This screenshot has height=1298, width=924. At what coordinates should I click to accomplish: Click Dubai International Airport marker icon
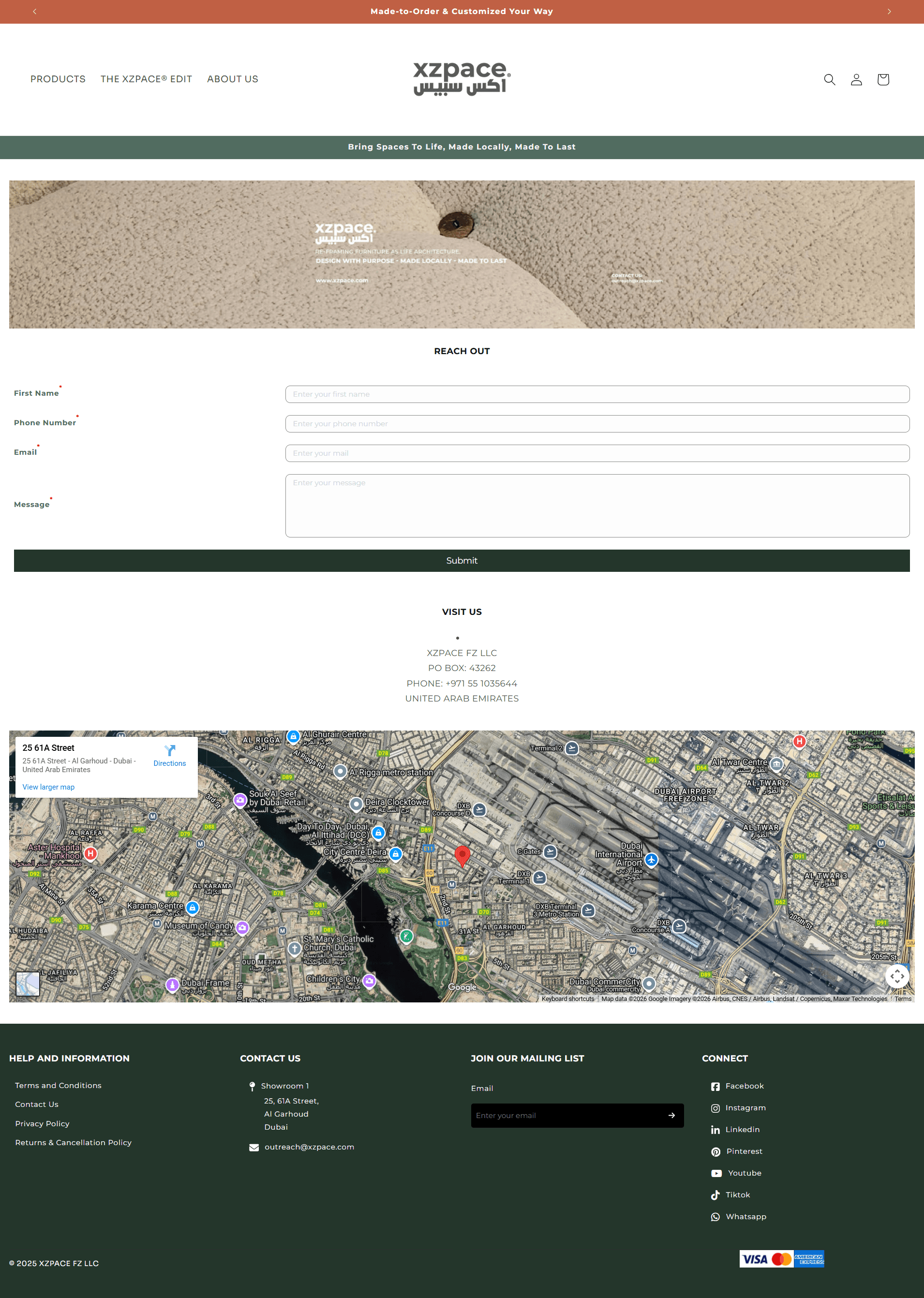(x=652, y=860)
